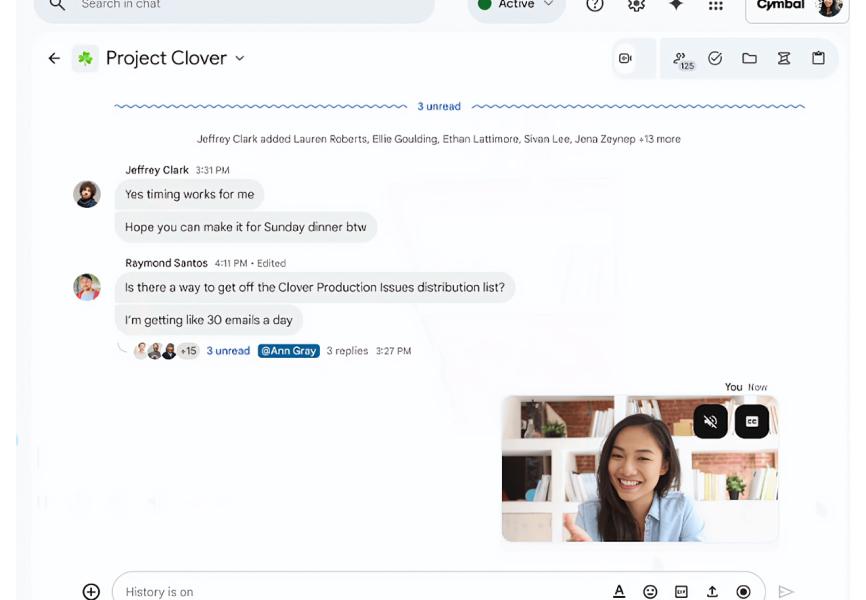
Task: Jump to the 3 unread divider label
Action: point(439,106)
